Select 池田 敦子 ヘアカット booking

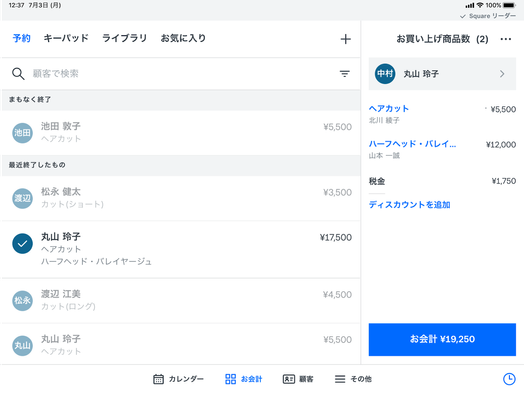coord(181,133)
